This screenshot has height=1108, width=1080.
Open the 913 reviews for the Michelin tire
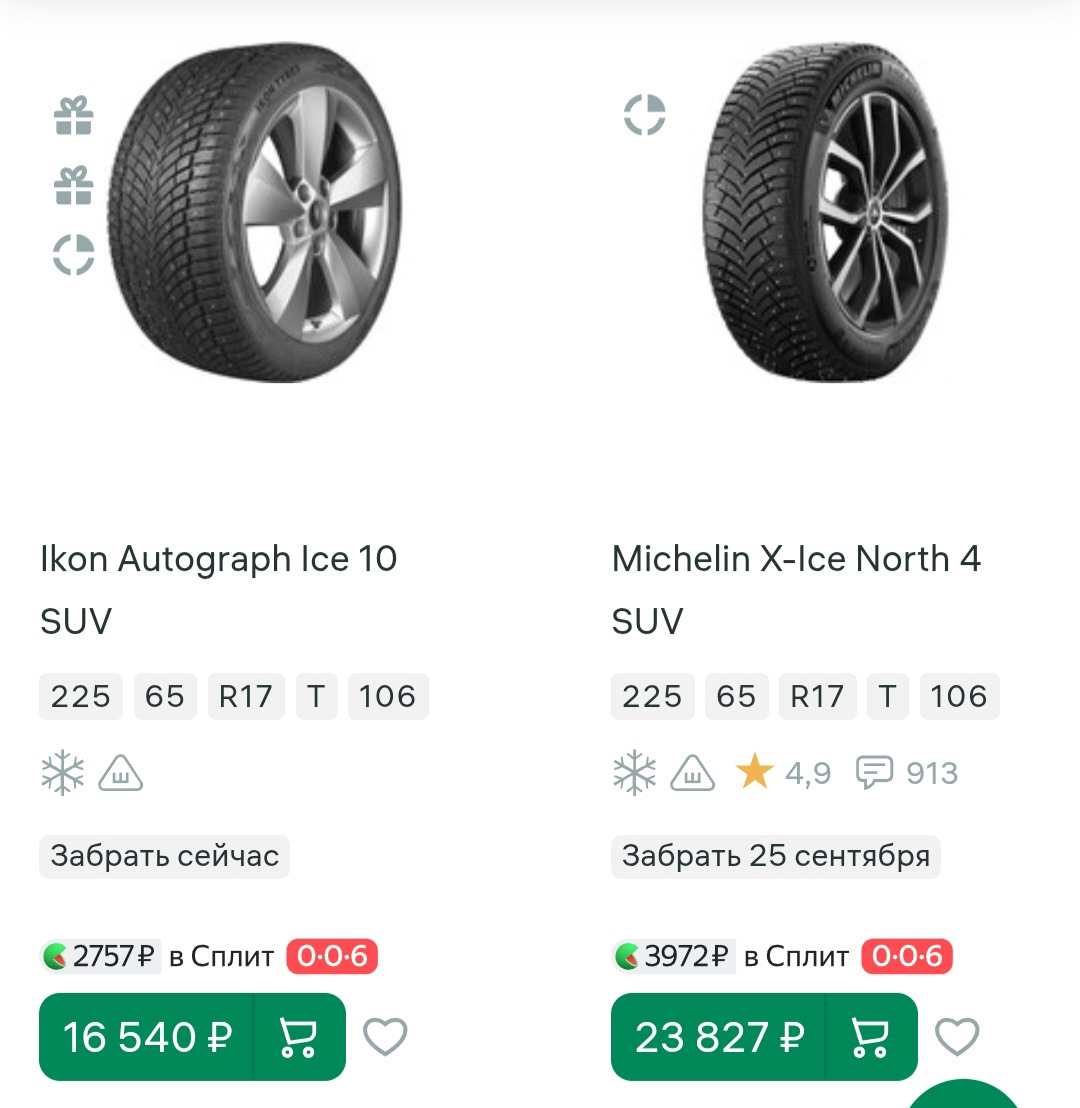(x=907, y=773)
